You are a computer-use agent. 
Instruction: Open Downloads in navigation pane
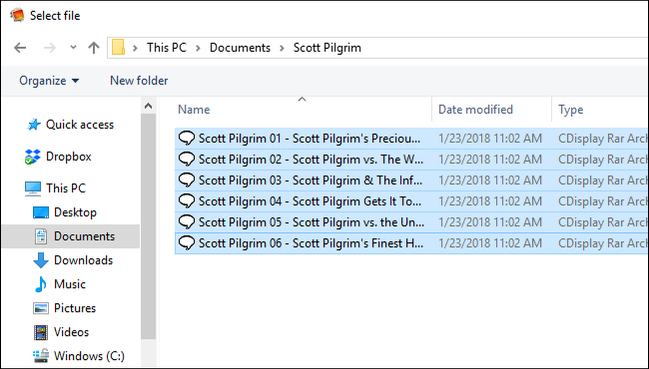(83, 260)
